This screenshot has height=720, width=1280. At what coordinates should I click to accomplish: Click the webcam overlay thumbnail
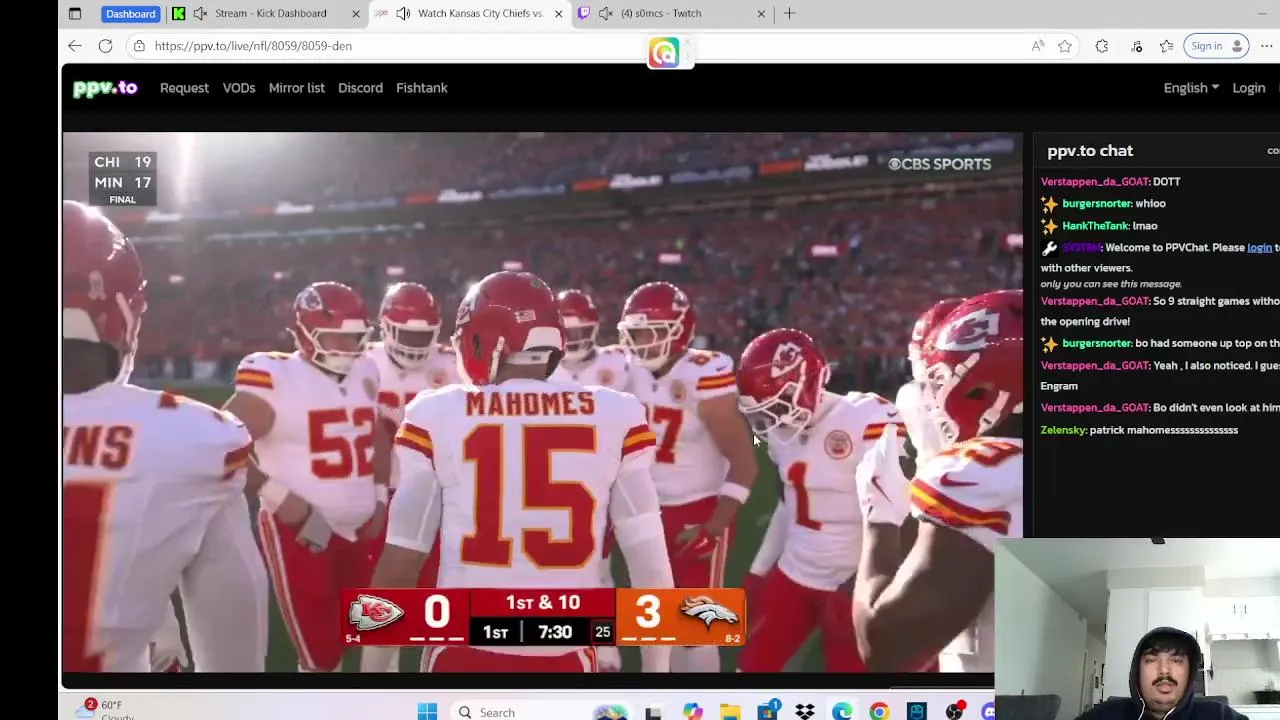pos(1137,629)
